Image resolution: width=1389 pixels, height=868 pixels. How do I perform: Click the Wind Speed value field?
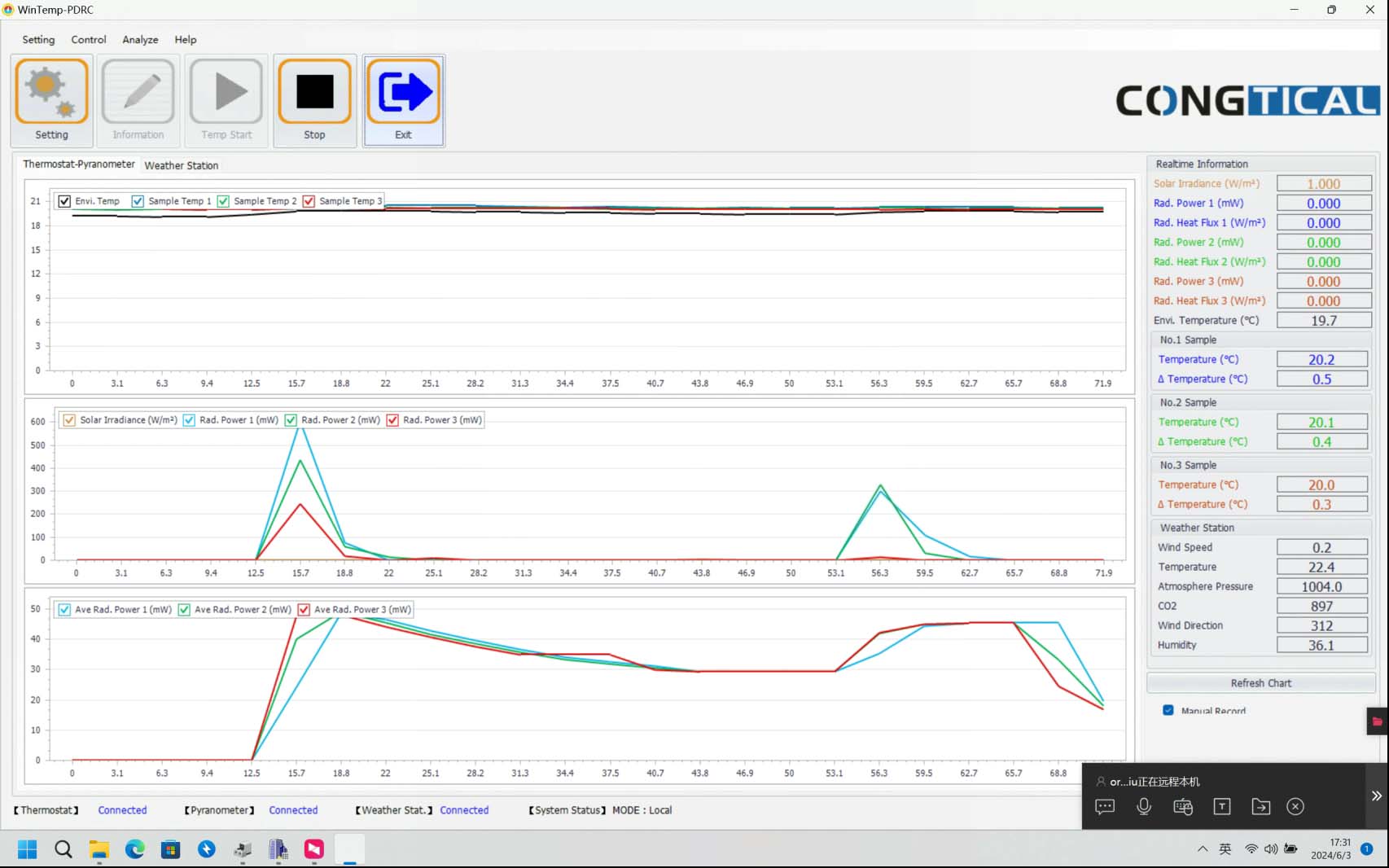click(1321, 548)
